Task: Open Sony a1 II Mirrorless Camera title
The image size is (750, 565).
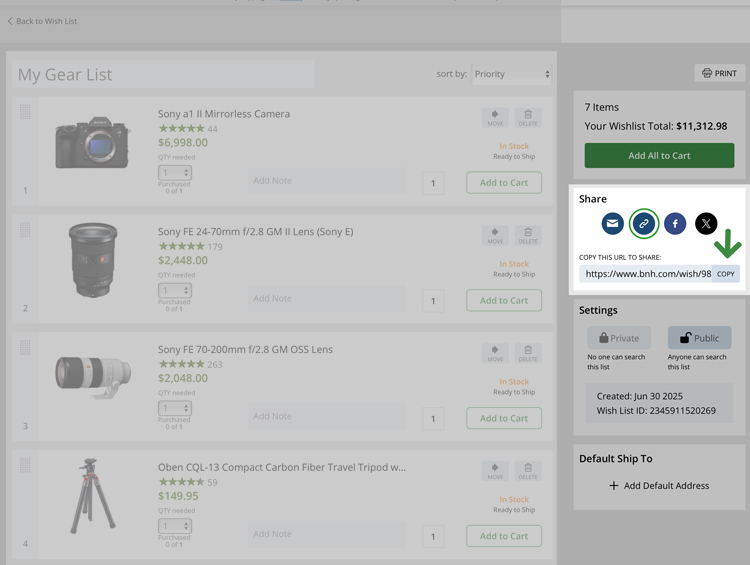Action: [x=224, y=114]
